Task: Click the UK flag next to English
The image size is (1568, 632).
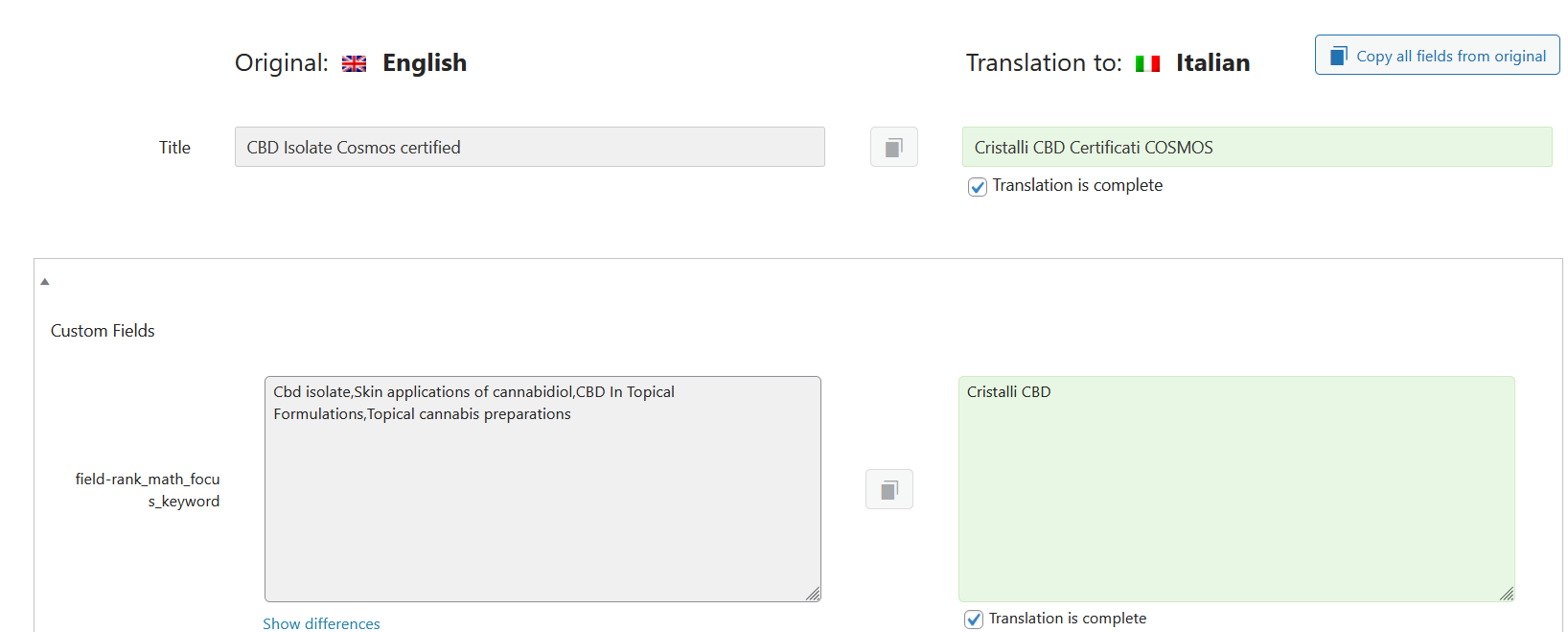Action: [354, 64]
